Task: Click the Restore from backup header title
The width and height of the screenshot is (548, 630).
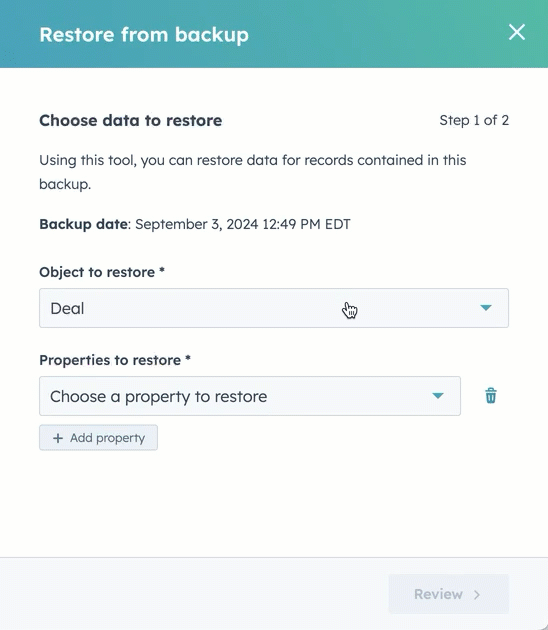Action: tap(144, 35)
